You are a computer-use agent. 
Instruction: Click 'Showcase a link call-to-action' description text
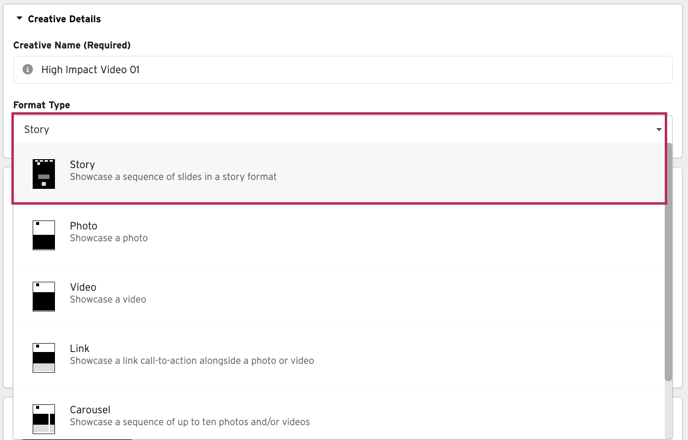click(x=192, y=361)
